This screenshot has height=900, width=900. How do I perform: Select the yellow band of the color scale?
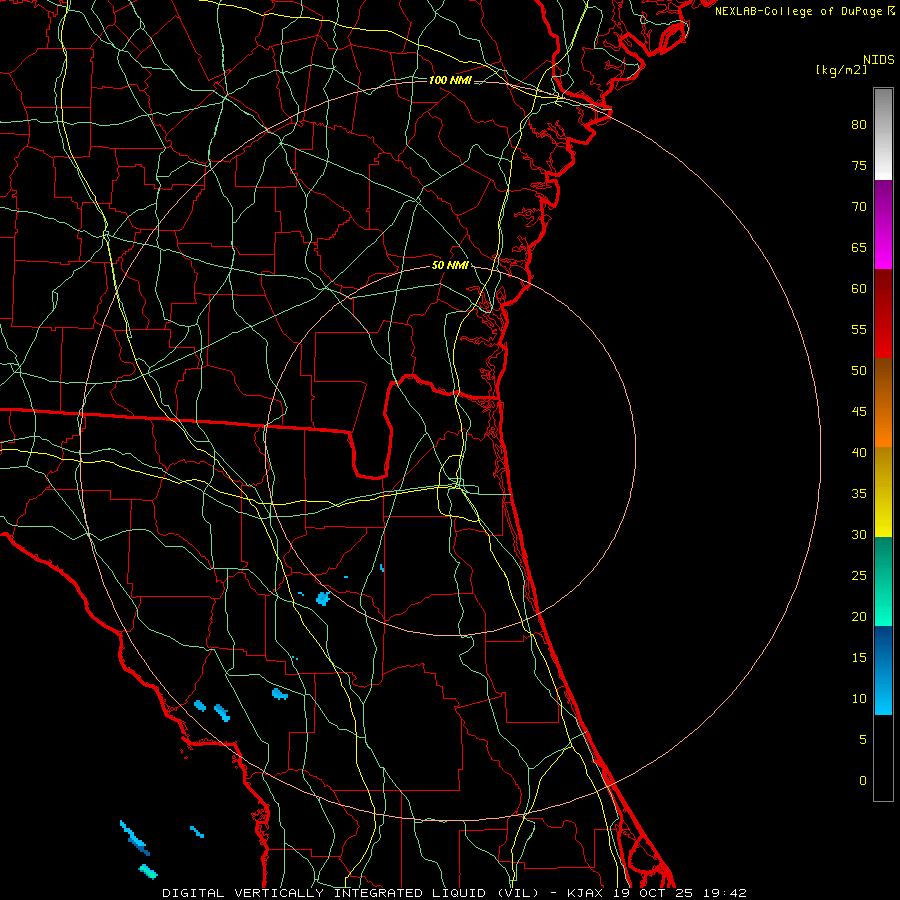tap(883, 492)
